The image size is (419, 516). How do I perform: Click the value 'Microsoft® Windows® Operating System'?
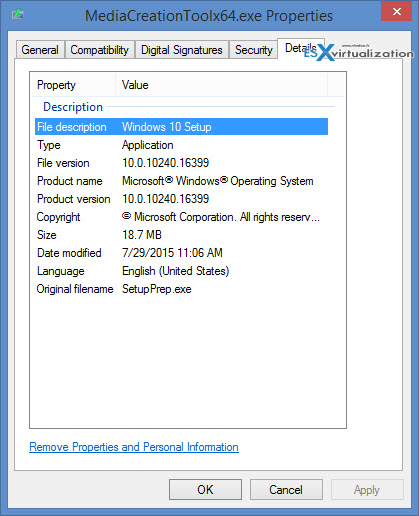coord(218,181)
